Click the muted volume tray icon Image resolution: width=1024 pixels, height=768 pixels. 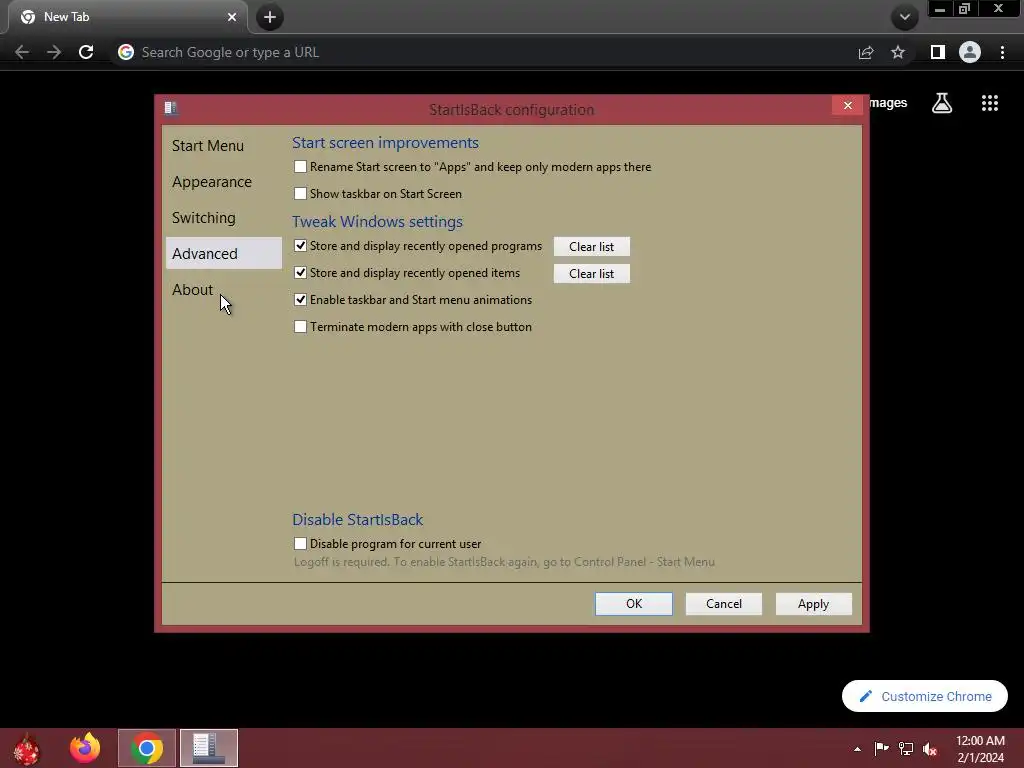pos(930,748)
